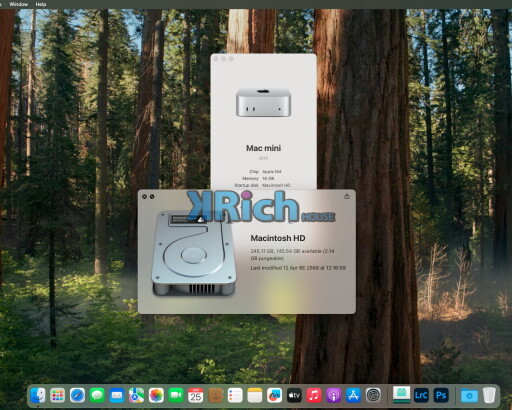Open the Downloads folder in the Dock
Image resolution: width=512 pixels, height=410 pixels.
point(469,396)
